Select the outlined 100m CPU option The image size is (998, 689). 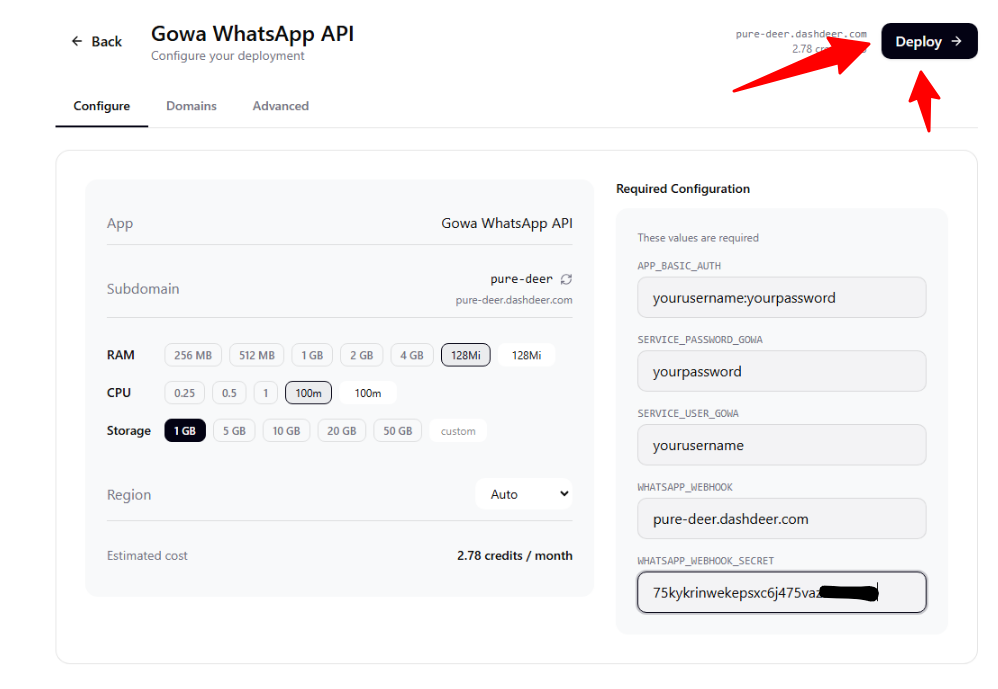coord(309,393)
